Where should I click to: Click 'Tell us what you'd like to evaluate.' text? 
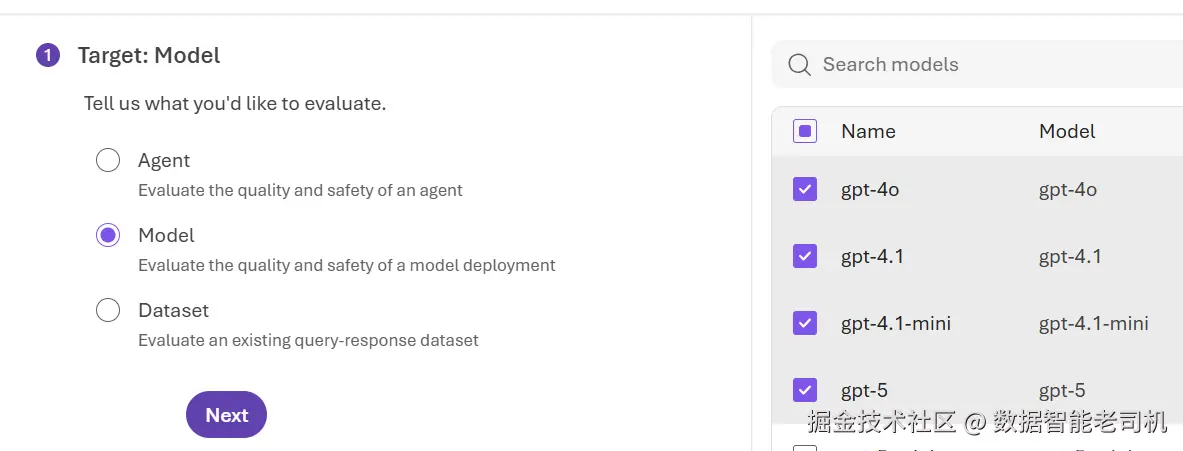pyautogui.click(x=235, y=103)
